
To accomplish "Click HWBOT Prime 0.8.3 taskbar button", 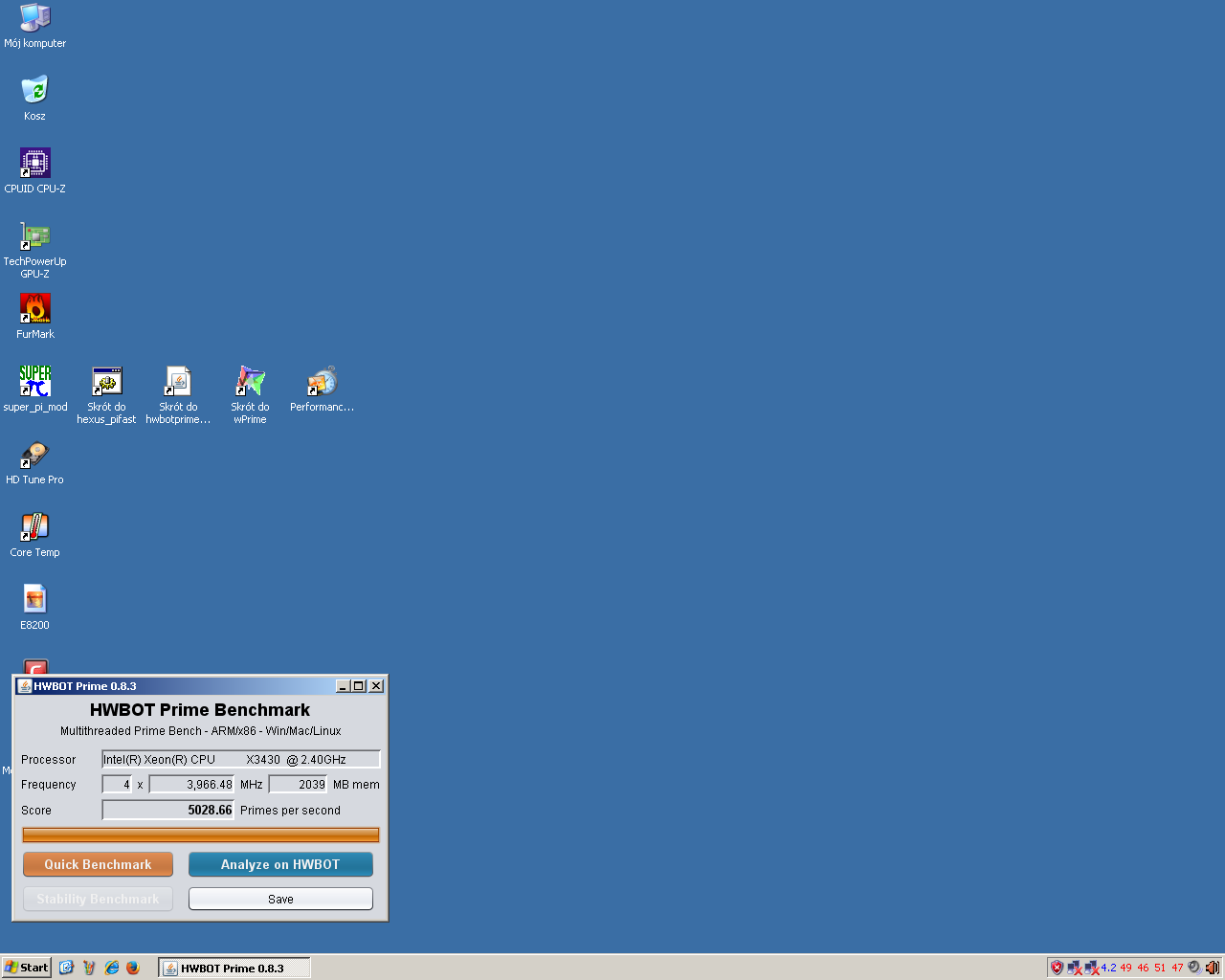I will (234, 969).
